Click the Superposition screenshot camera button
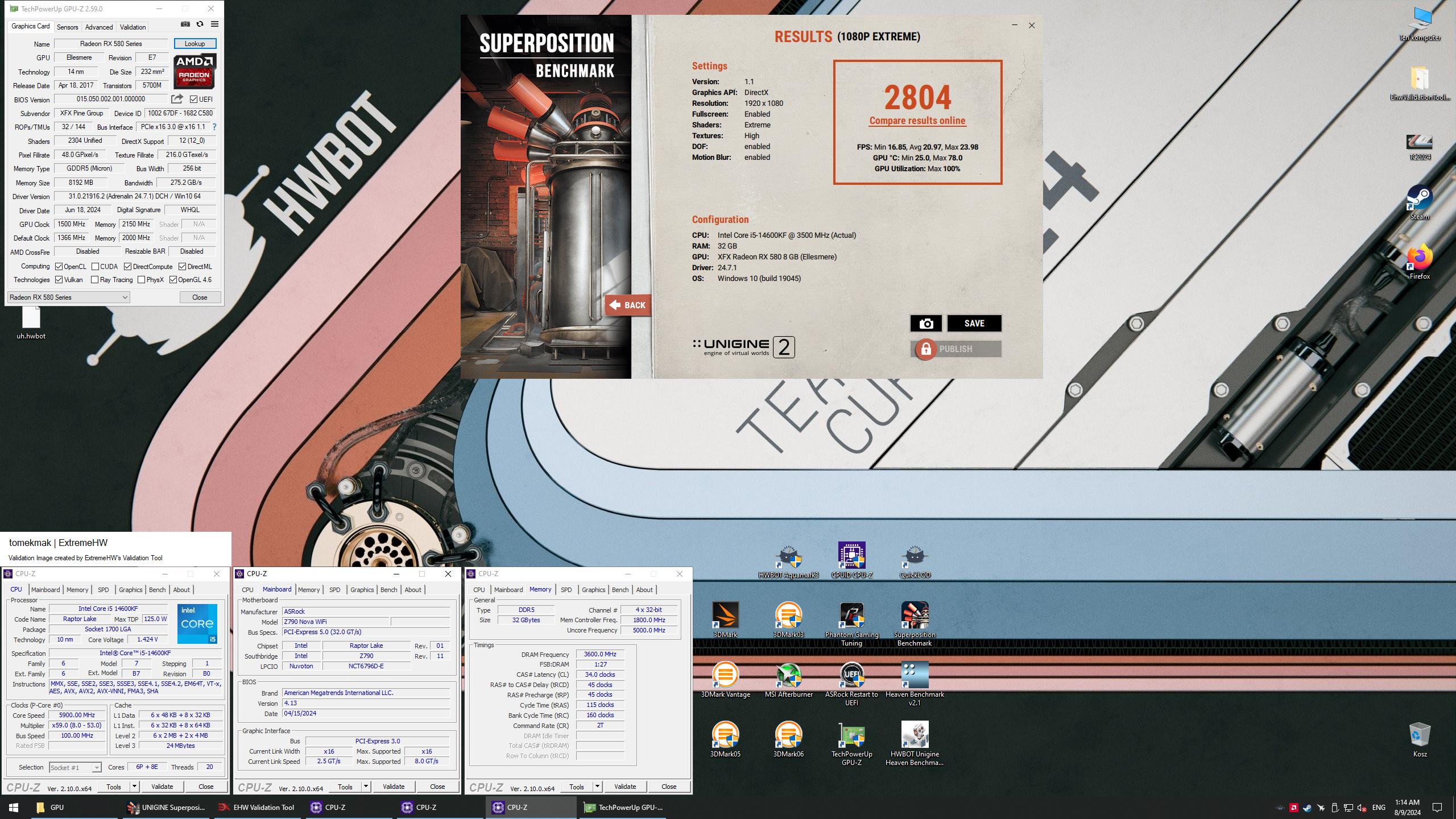The image size is (1456, 819). 926,323
